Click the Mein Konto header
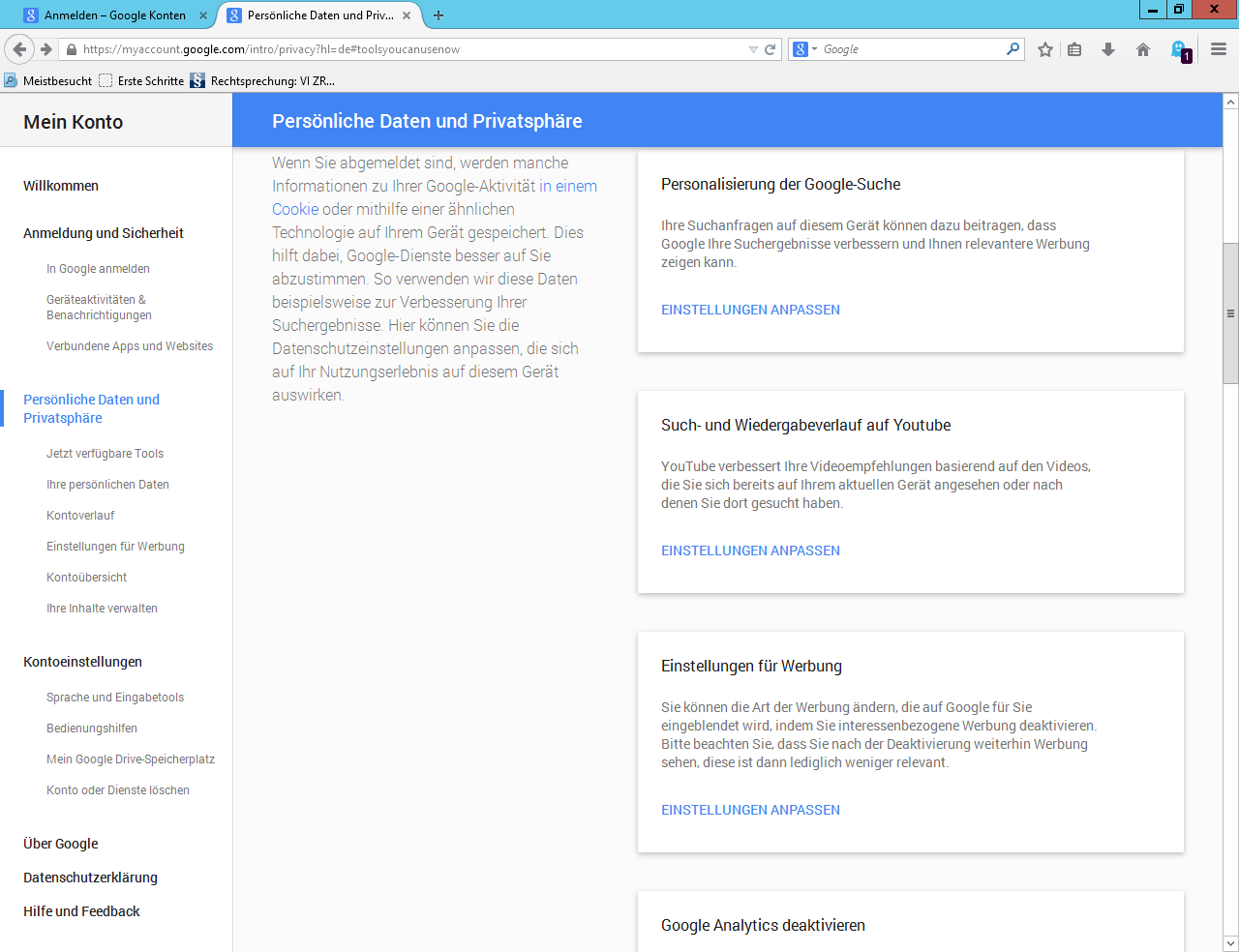This screenshot has width=1239, height=952. point(74,122)
